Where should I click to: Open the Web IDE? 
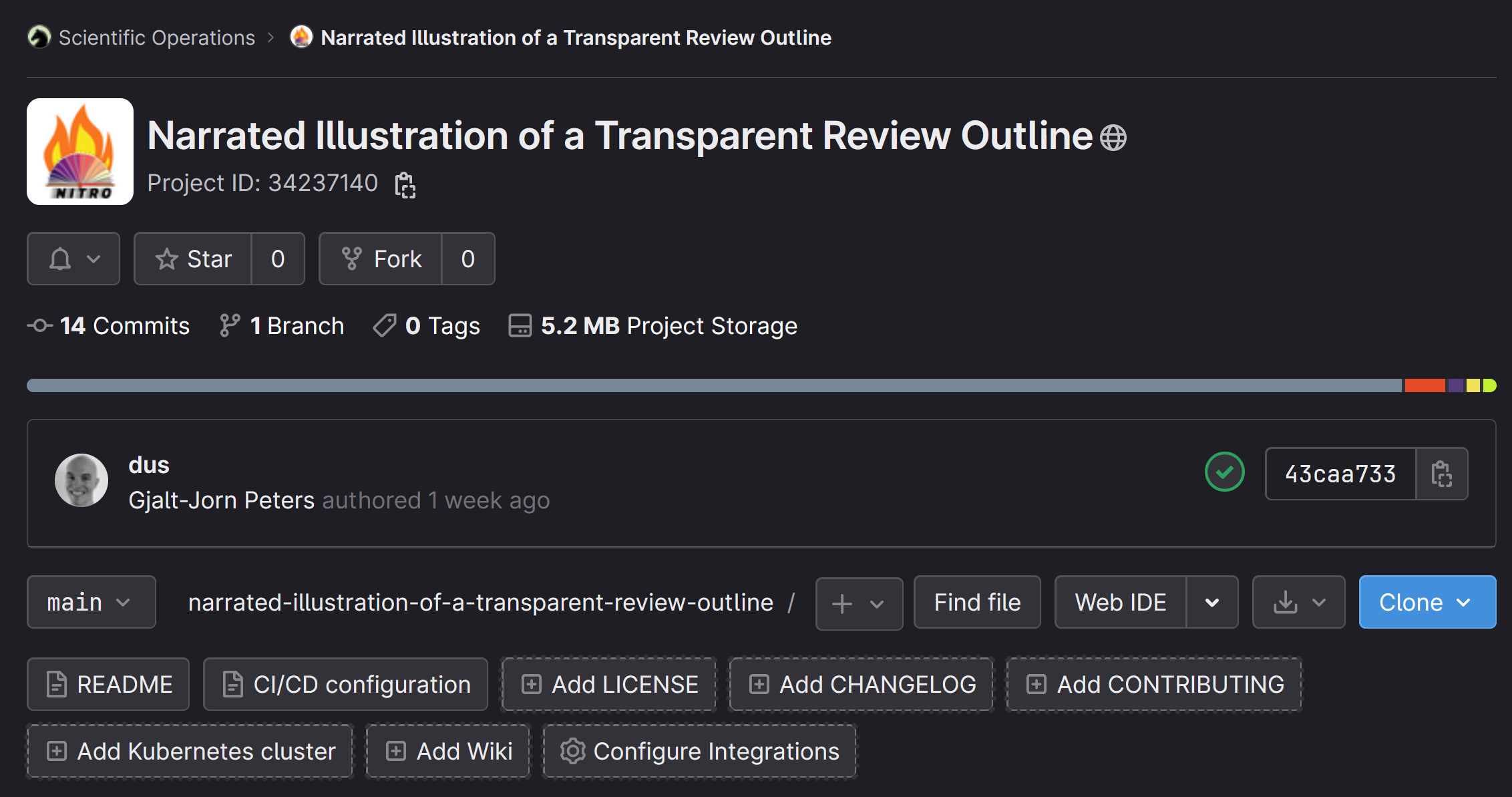tap(1121, 602)
